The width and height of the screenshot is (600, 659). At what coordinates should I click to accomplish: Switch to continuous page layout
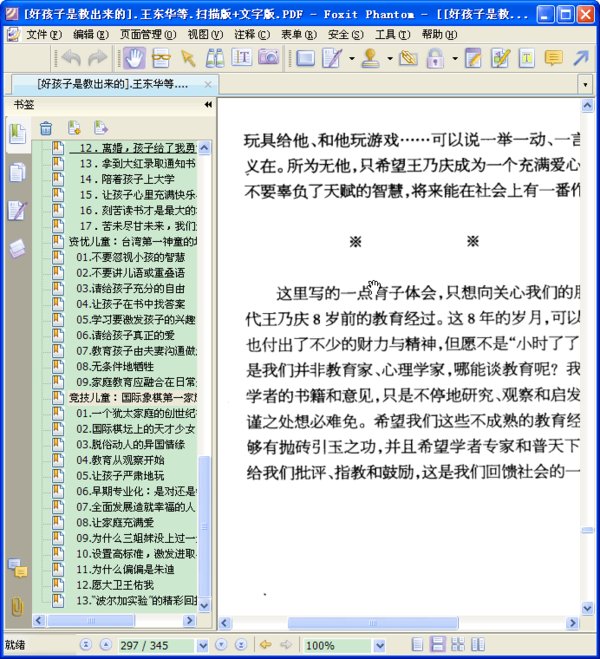pyautogui.click(x=437, y=644)
